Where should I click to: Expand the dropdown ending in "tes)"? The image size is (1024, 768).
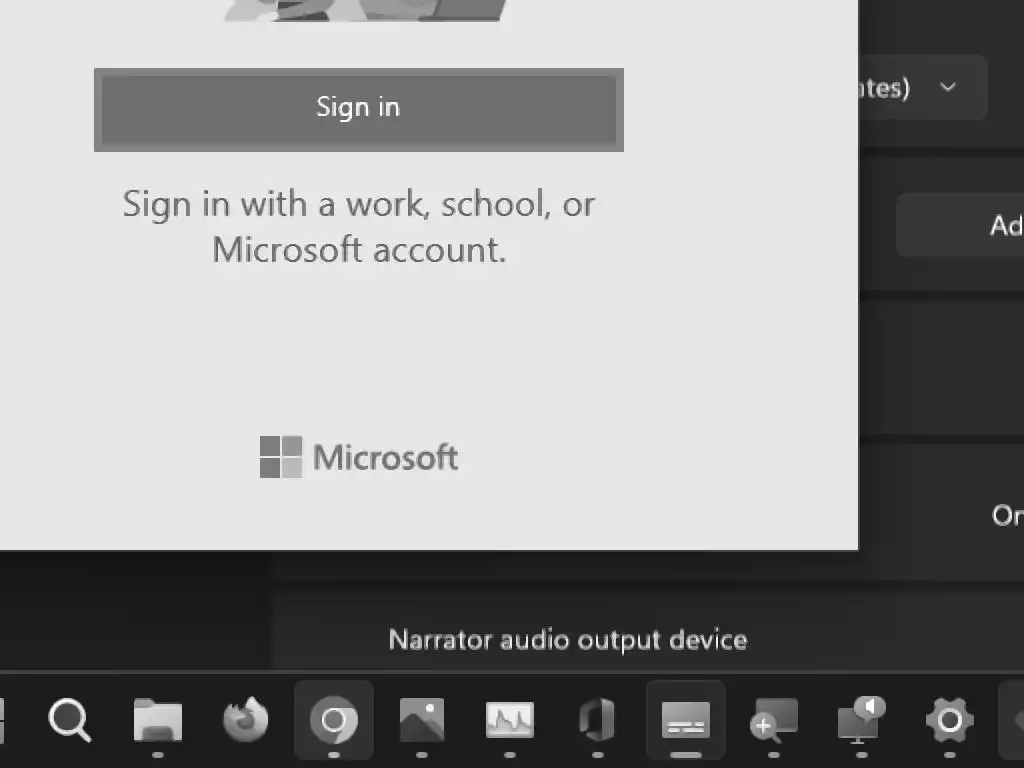tap(923, 87)
